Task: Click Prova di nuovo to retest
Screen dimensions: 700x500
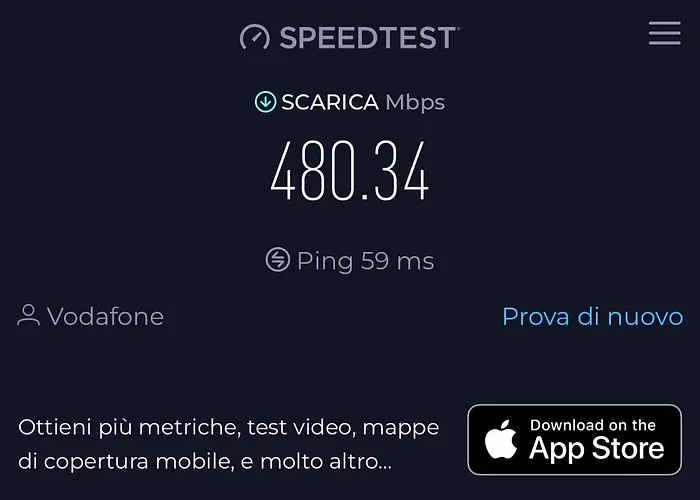Action: click(592, 317)
